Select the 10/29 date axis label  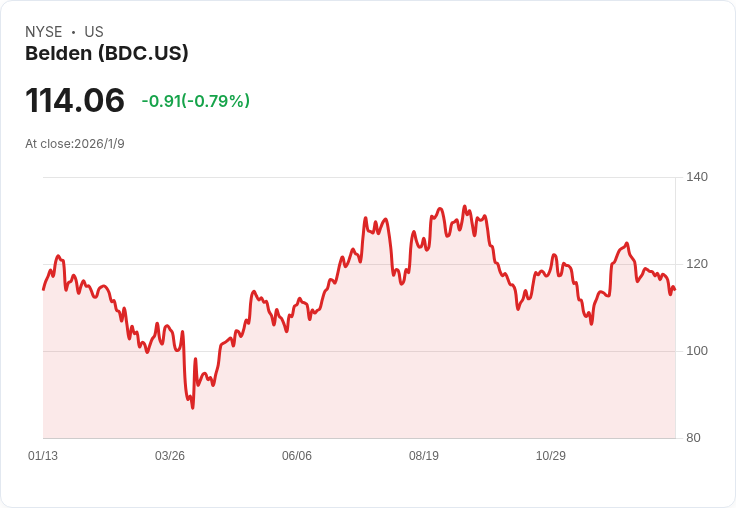(x=551, y=455)
